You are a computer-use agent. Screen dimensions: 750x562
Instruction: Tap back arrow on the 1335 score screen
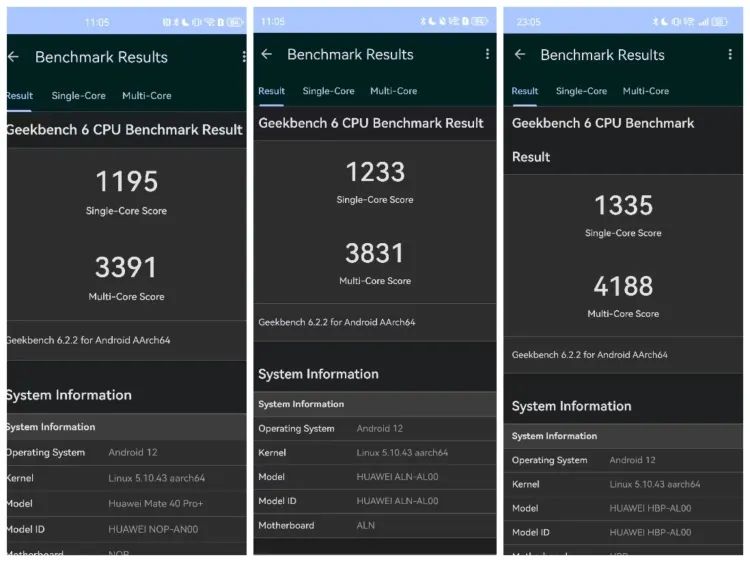519,55
